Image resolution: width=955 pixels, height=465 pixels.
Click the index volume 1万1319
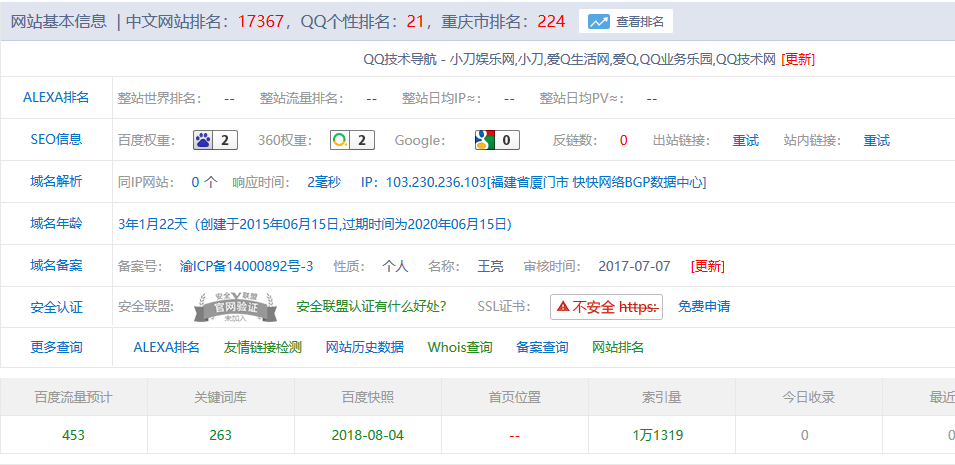(x=658, y=435)
